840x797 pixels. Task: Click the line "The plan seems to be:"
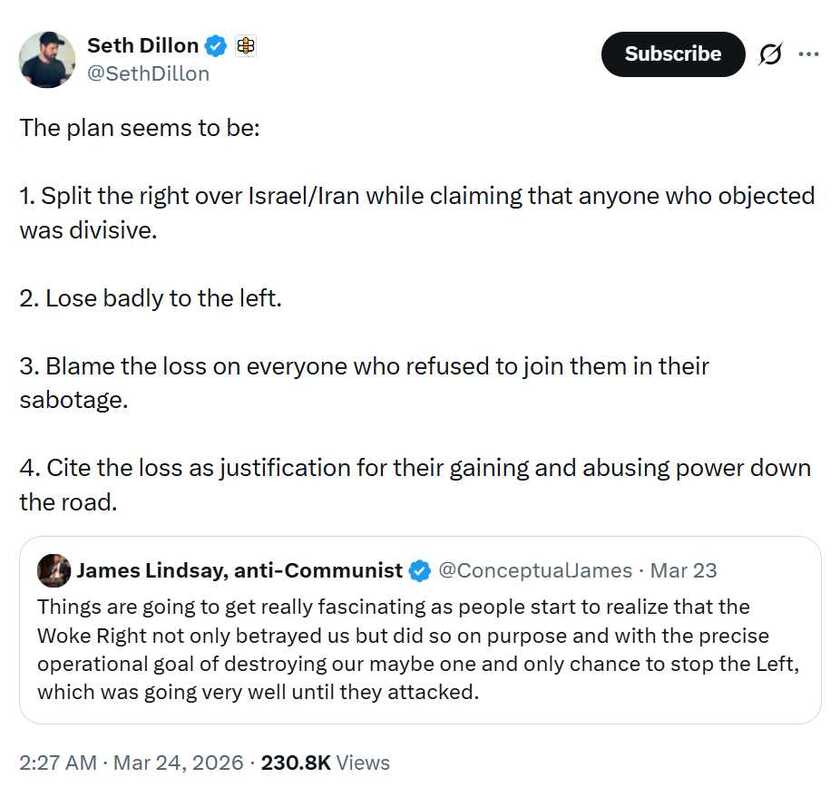pyautogui.click(x=139, y=129)
